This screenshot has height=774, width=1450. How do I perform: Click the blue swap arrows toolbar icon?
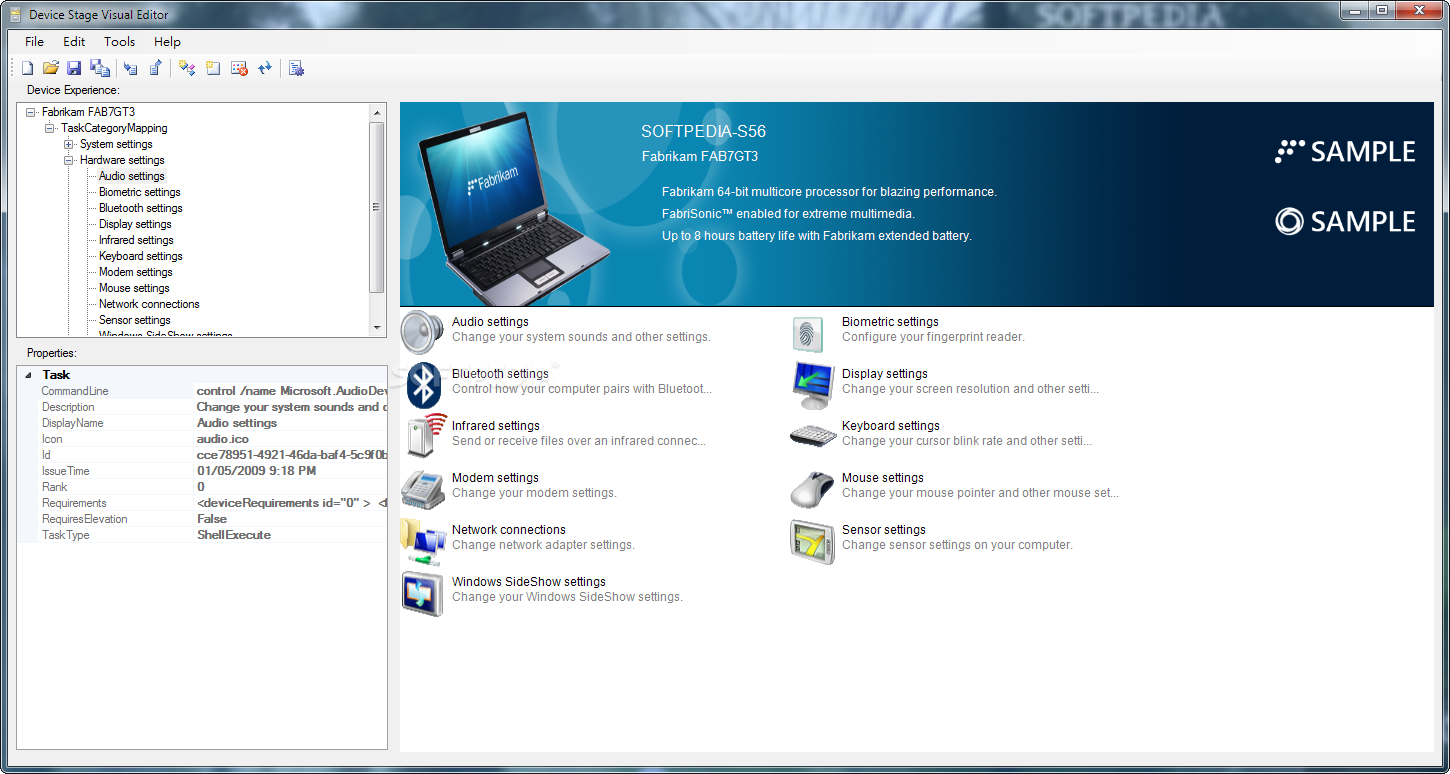(265, 68)
